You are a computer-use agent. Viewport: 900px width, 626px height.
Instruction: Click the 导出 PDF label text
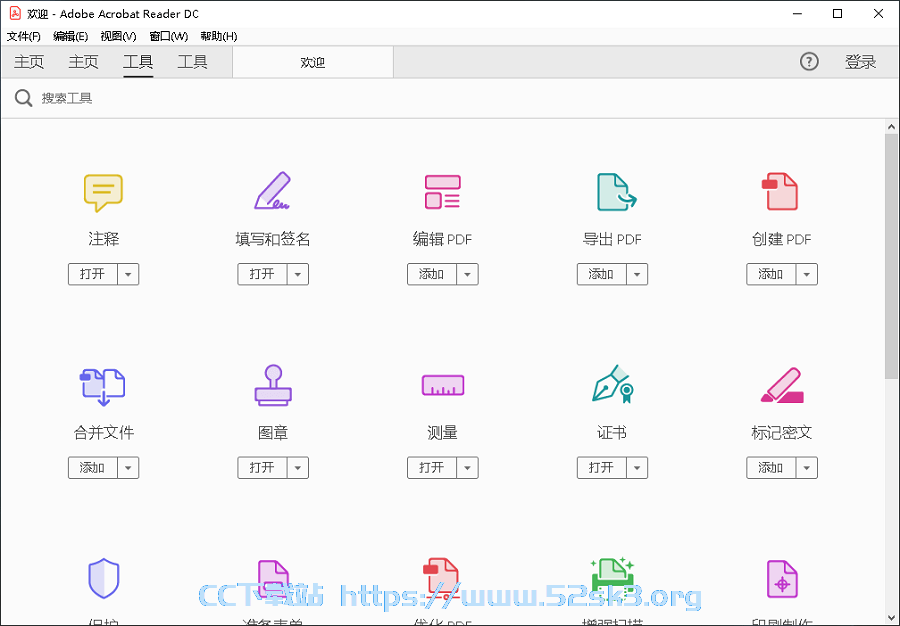tap(612, 239)
